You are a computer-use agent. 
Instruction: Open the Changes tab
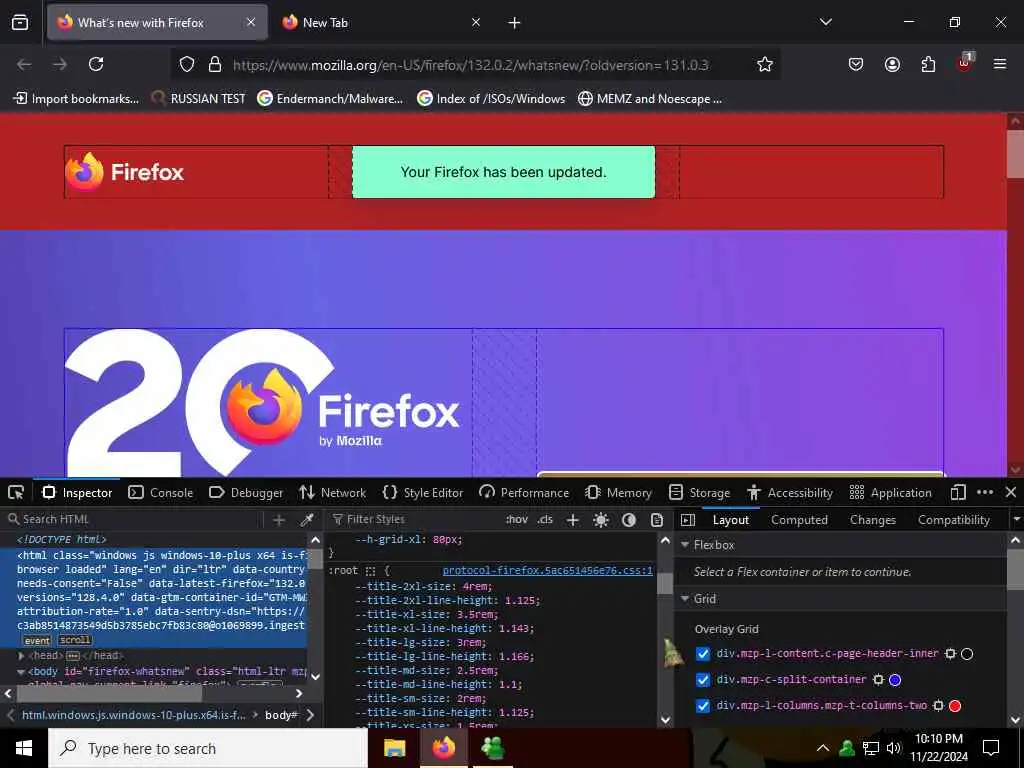[x=872, y=520]
